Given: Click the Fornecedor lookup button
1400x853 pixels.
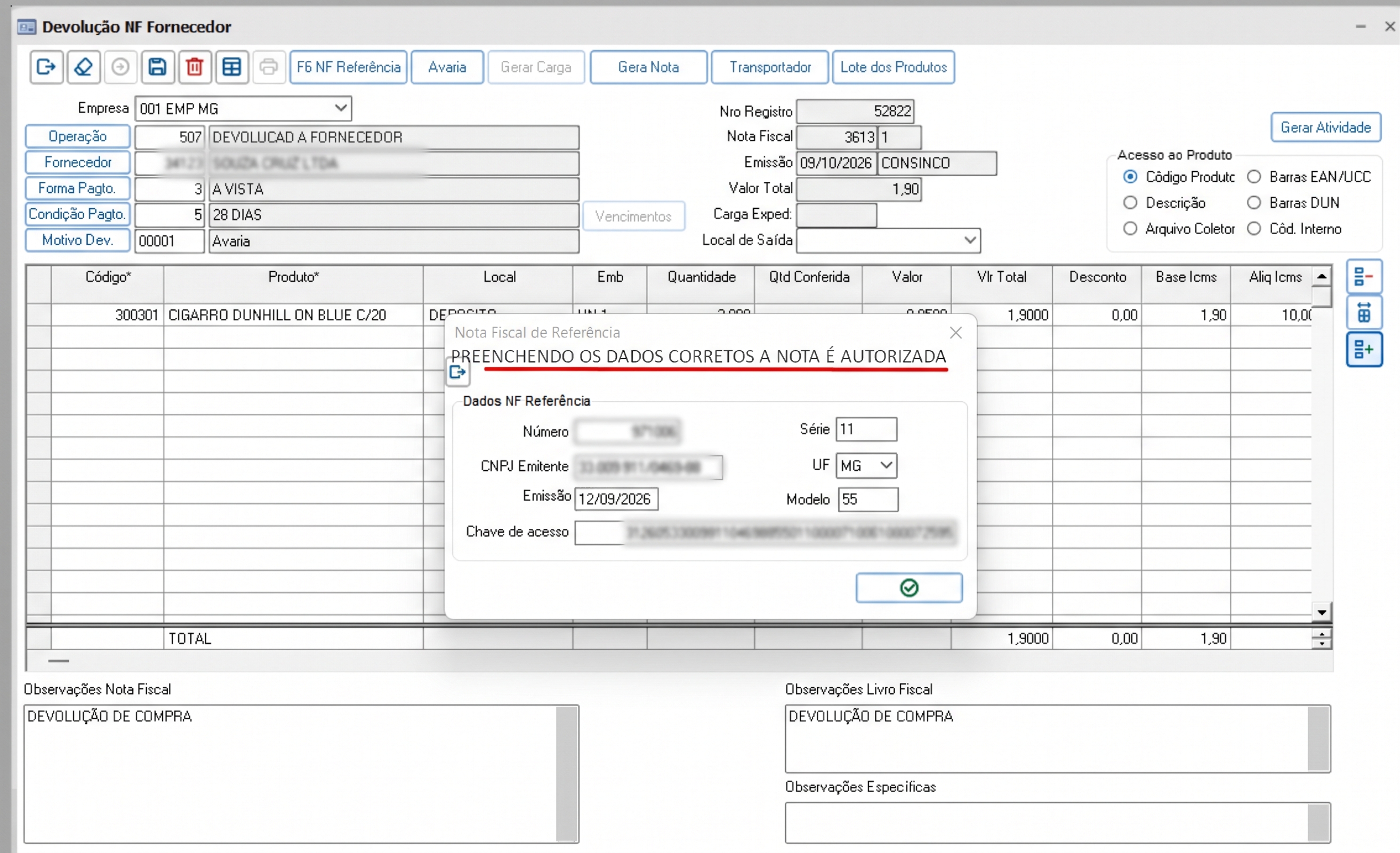Looking at the screenshot, I should point(78,163).
